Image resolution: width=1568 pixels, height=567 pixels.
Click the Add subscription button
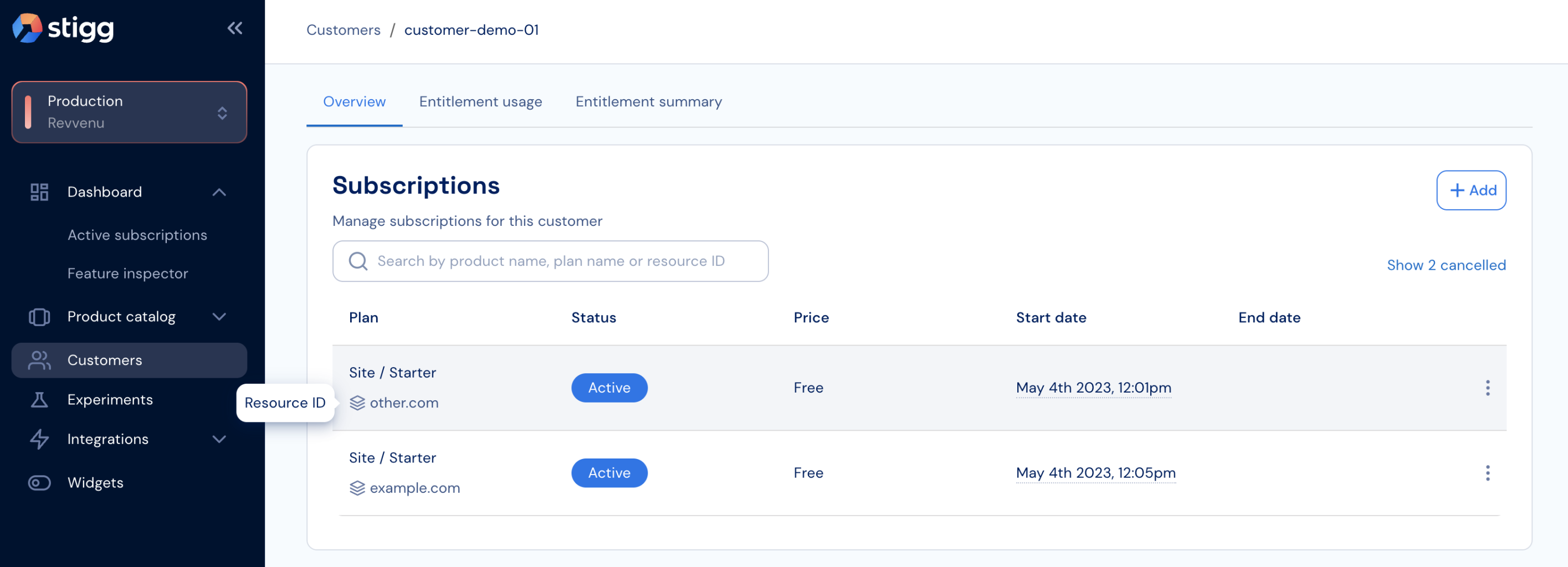tap(1470, 190)
